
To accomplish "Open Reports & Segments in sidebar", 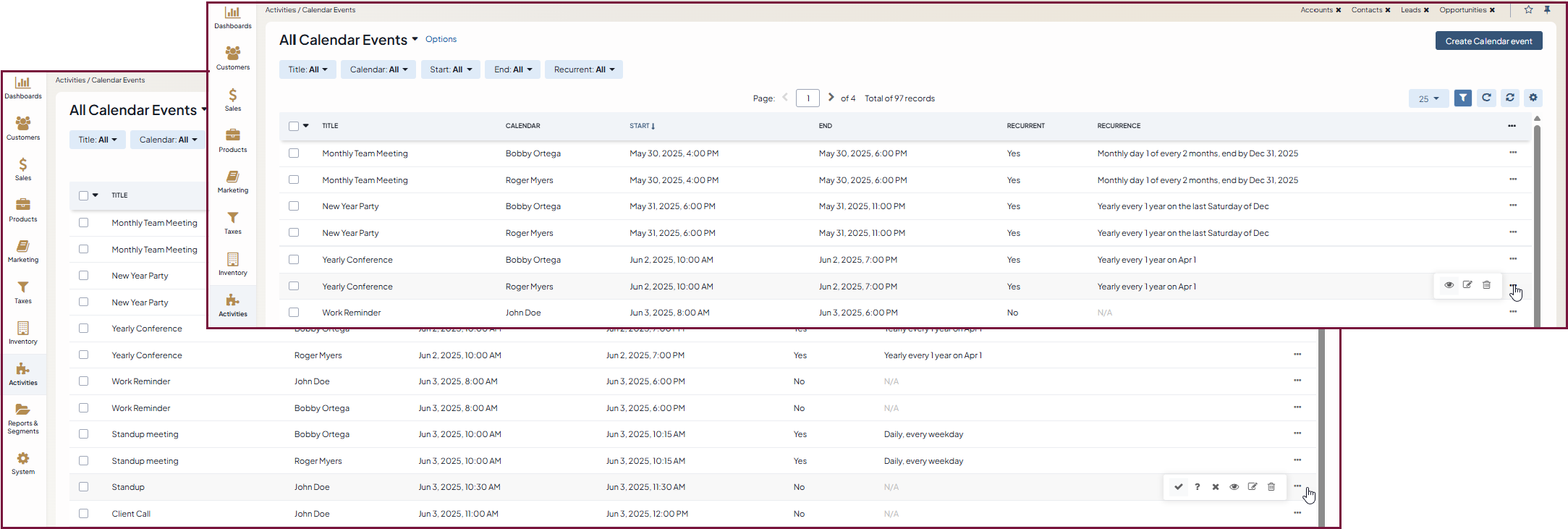I will tap(23, 418).
